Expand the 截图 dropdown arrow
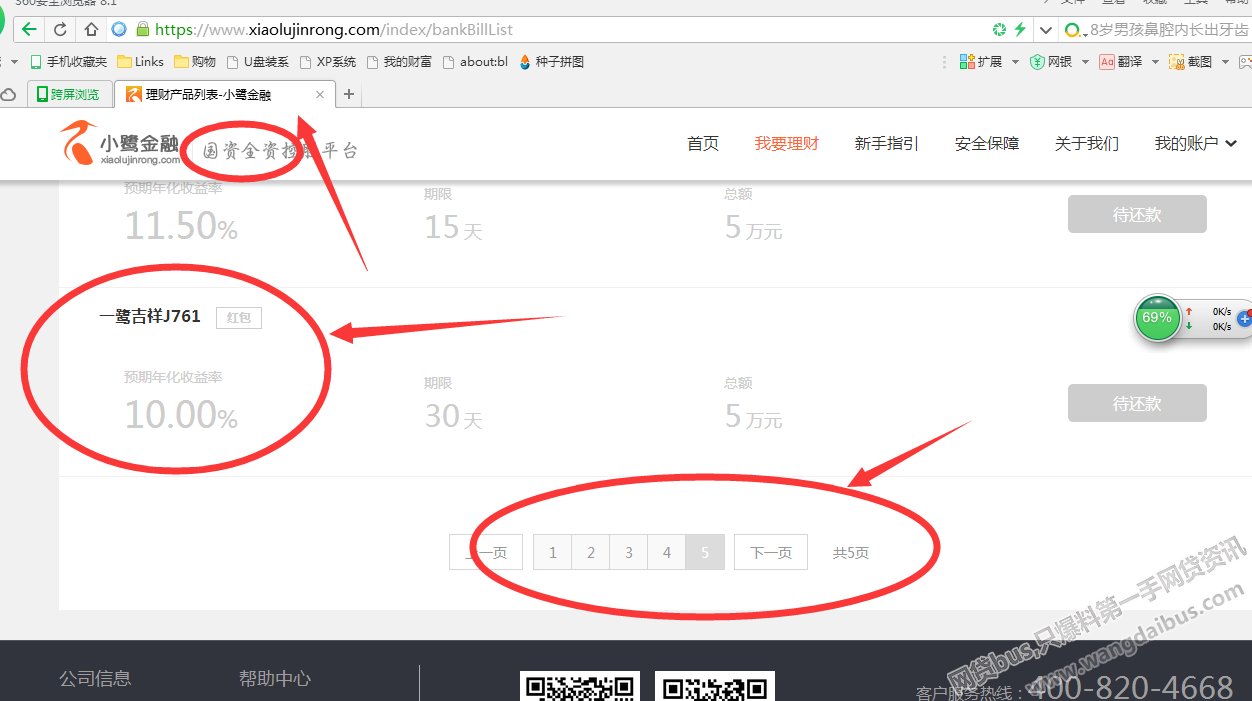 click(1225, 62)
